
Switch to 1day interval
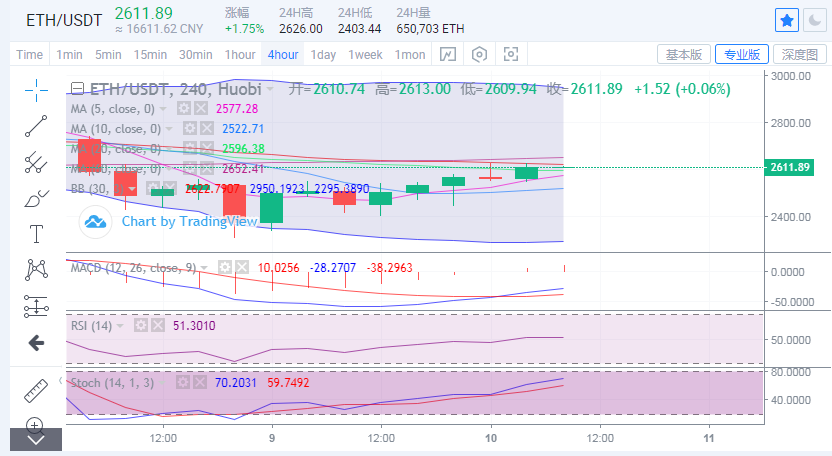323,55
